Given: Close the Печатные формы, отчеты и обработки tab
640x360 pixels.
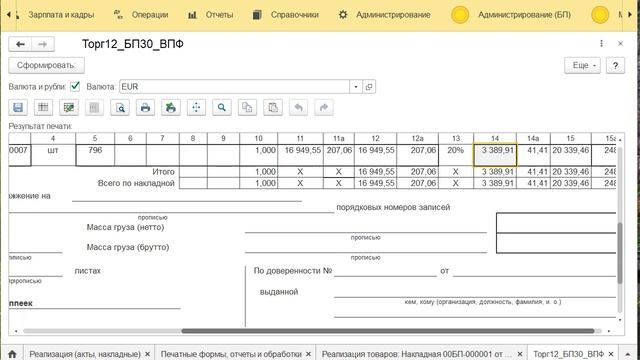Looking at the screenshot, I should (x=309, y=354).
